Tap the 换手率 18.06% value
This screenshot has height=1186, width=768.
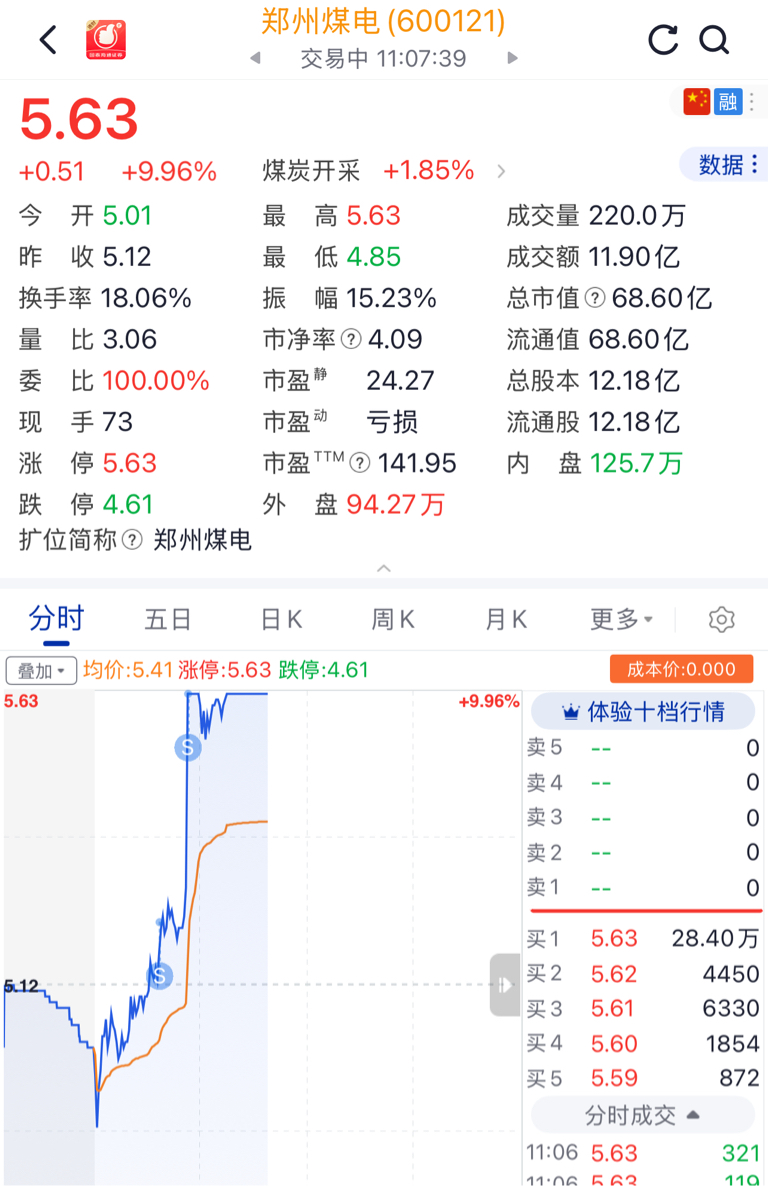coord(146,298)
